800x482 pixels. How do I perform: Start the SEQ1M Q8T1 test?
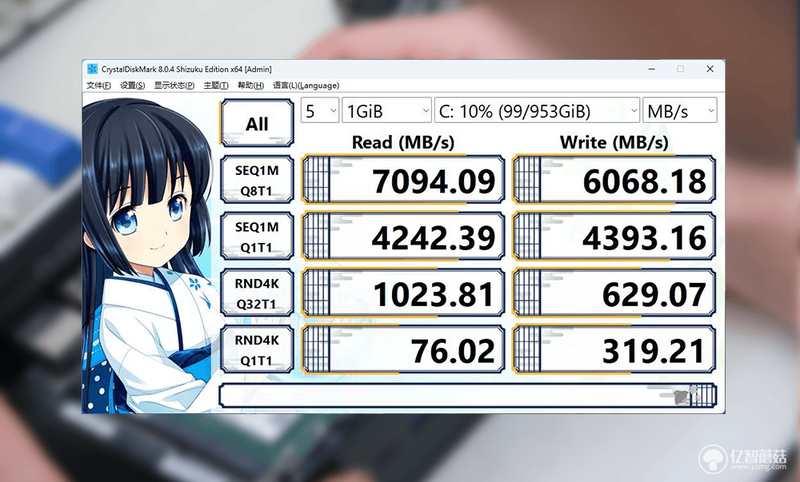[x=257, y=180]
